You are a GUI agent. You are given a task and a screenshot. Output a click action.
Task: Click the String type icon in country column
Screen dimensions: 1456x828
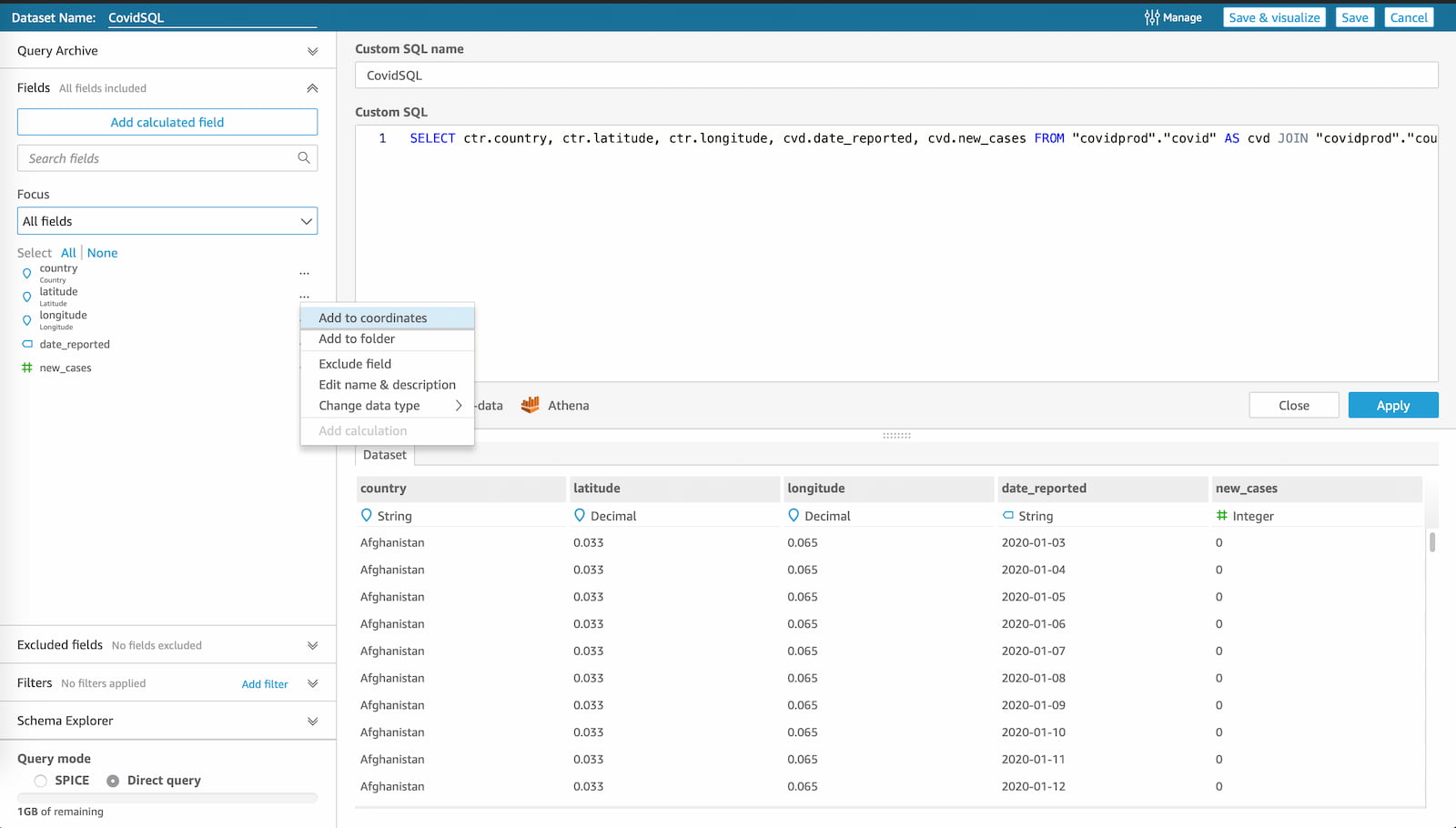(365, 516)
